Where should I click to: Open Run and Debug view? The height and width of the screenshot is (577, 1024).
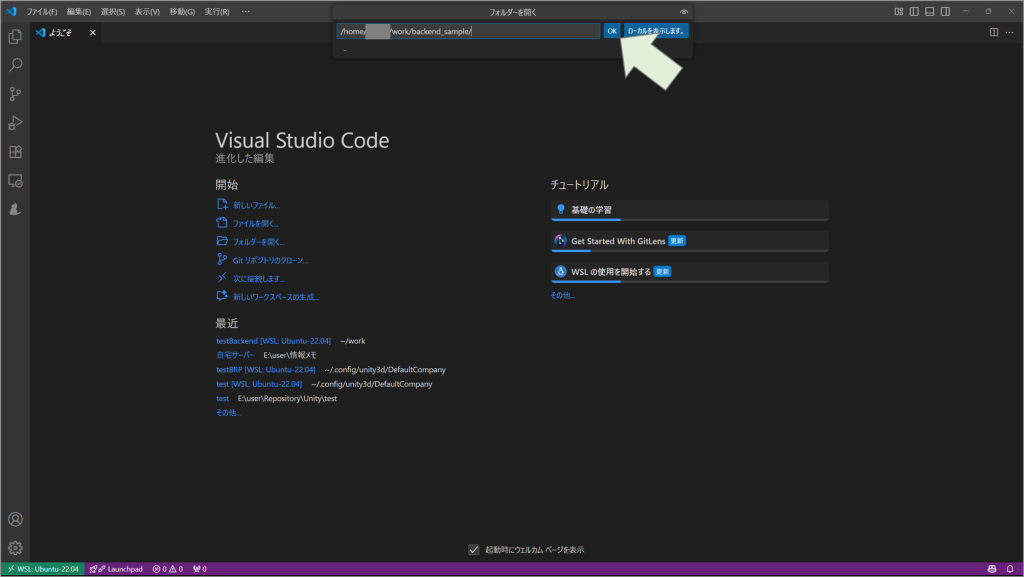tap(15, 123)
